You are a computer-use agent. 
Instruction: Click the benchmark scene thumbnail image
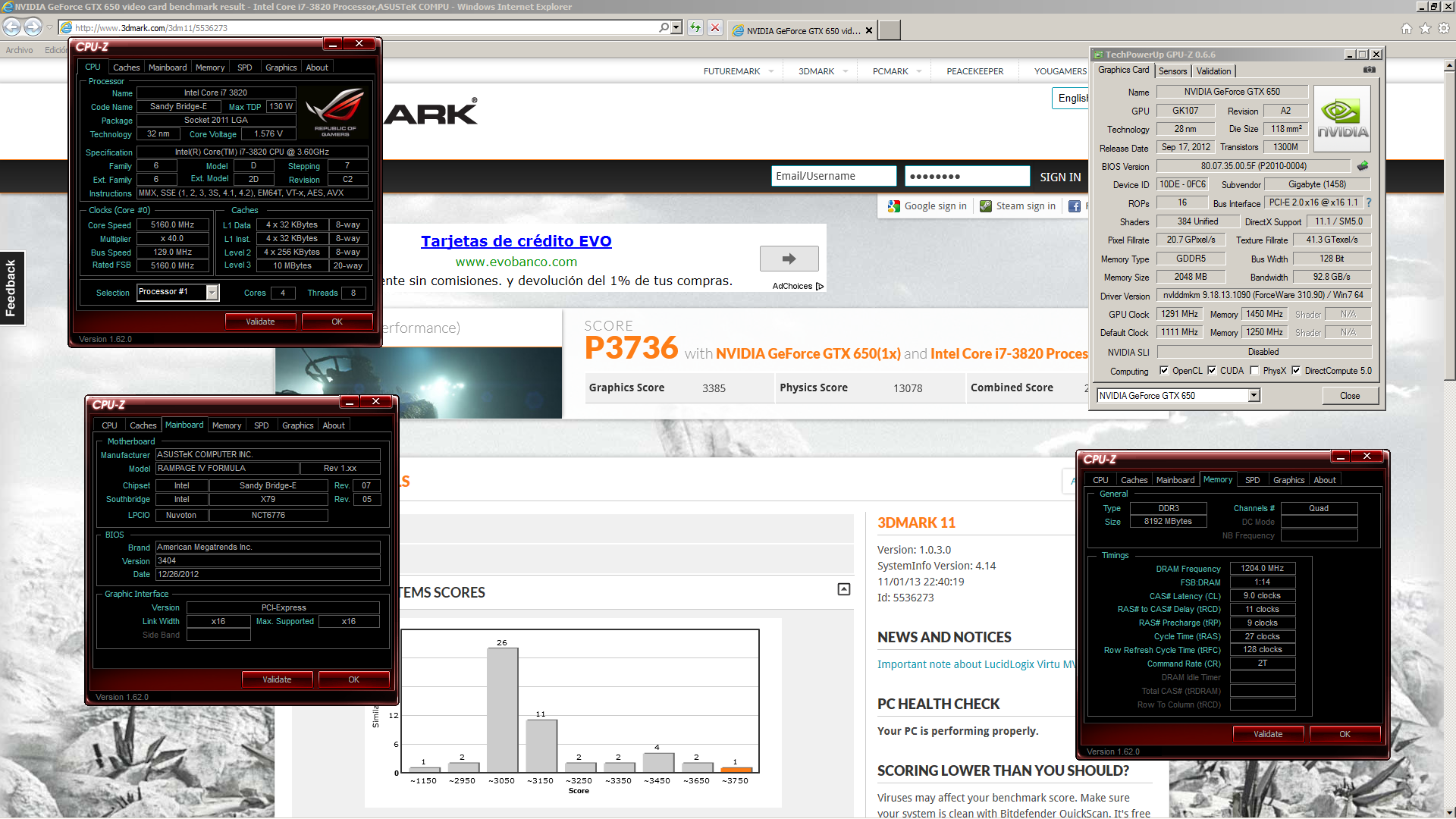[x=419, y=382]
